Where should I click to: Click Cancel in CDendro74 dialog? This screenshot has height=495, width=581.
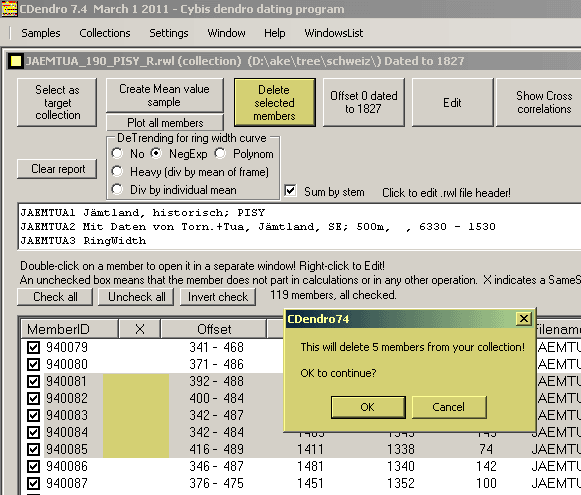pos(449,407)
